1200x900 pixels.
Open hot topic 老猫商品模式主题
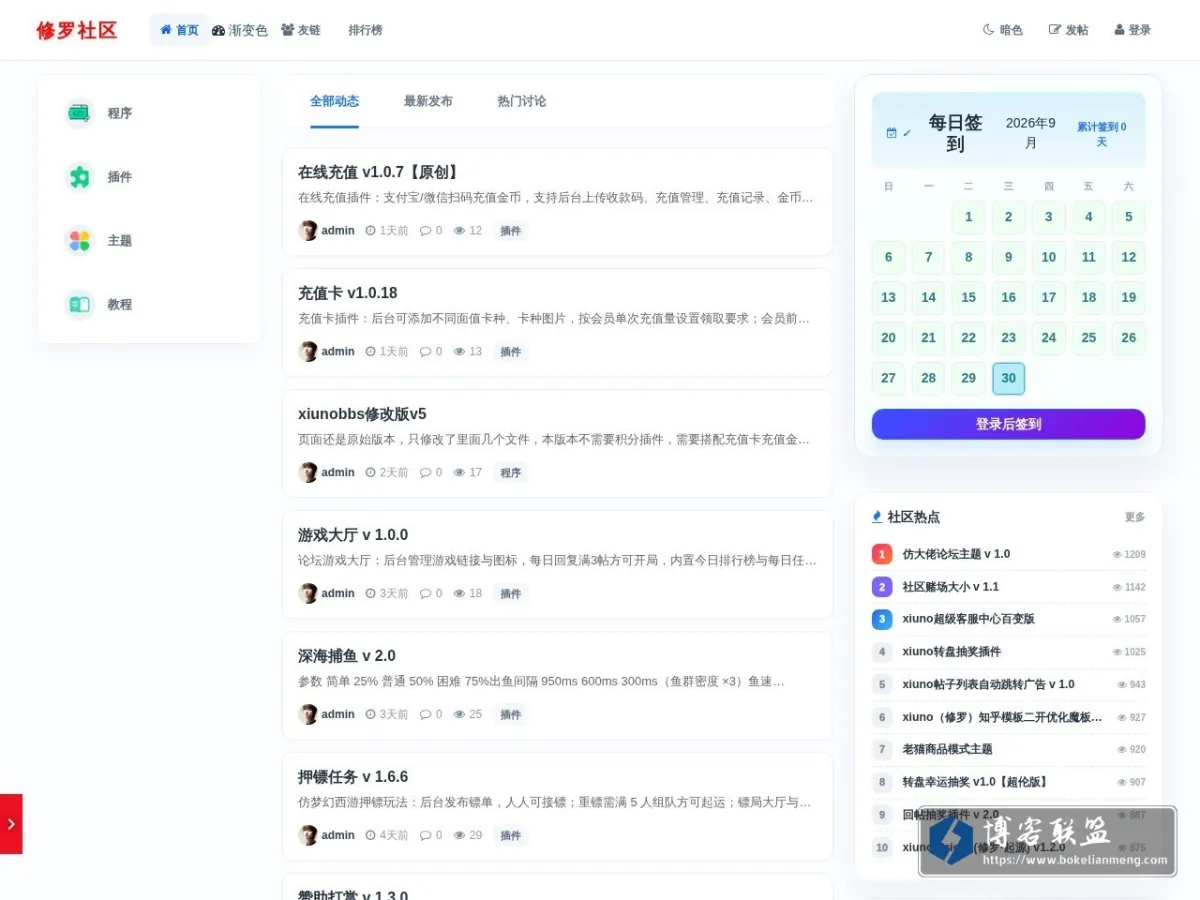point(947,749)
